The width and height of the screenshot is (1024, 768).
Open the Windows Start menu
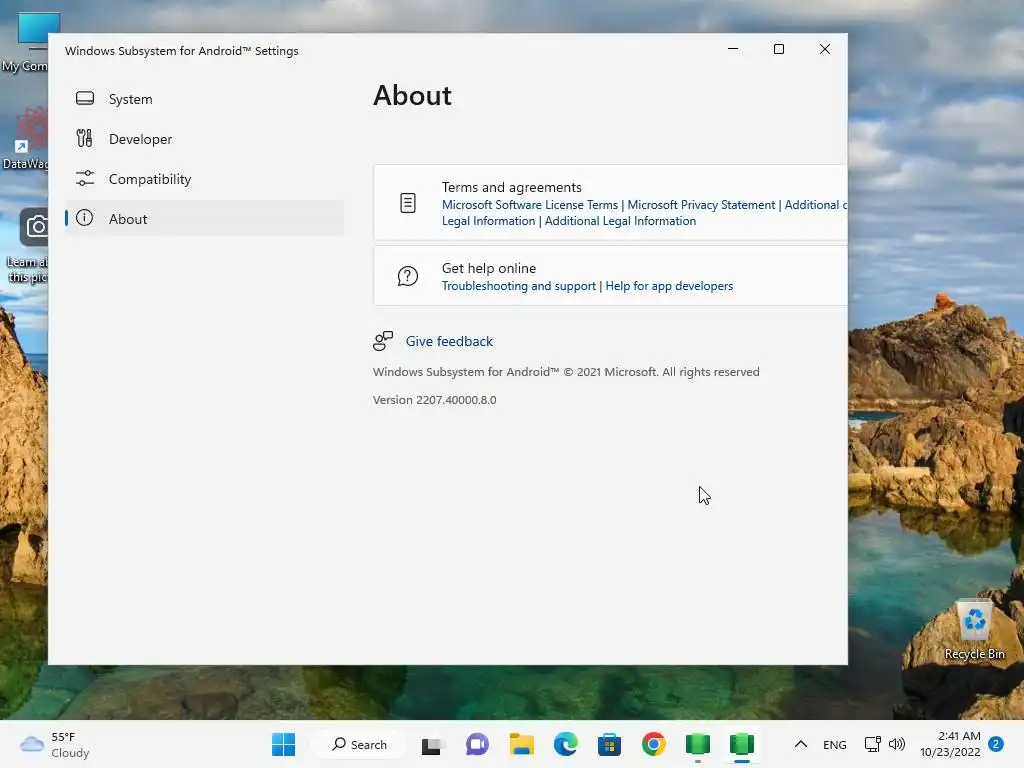(x=283, y=744)
